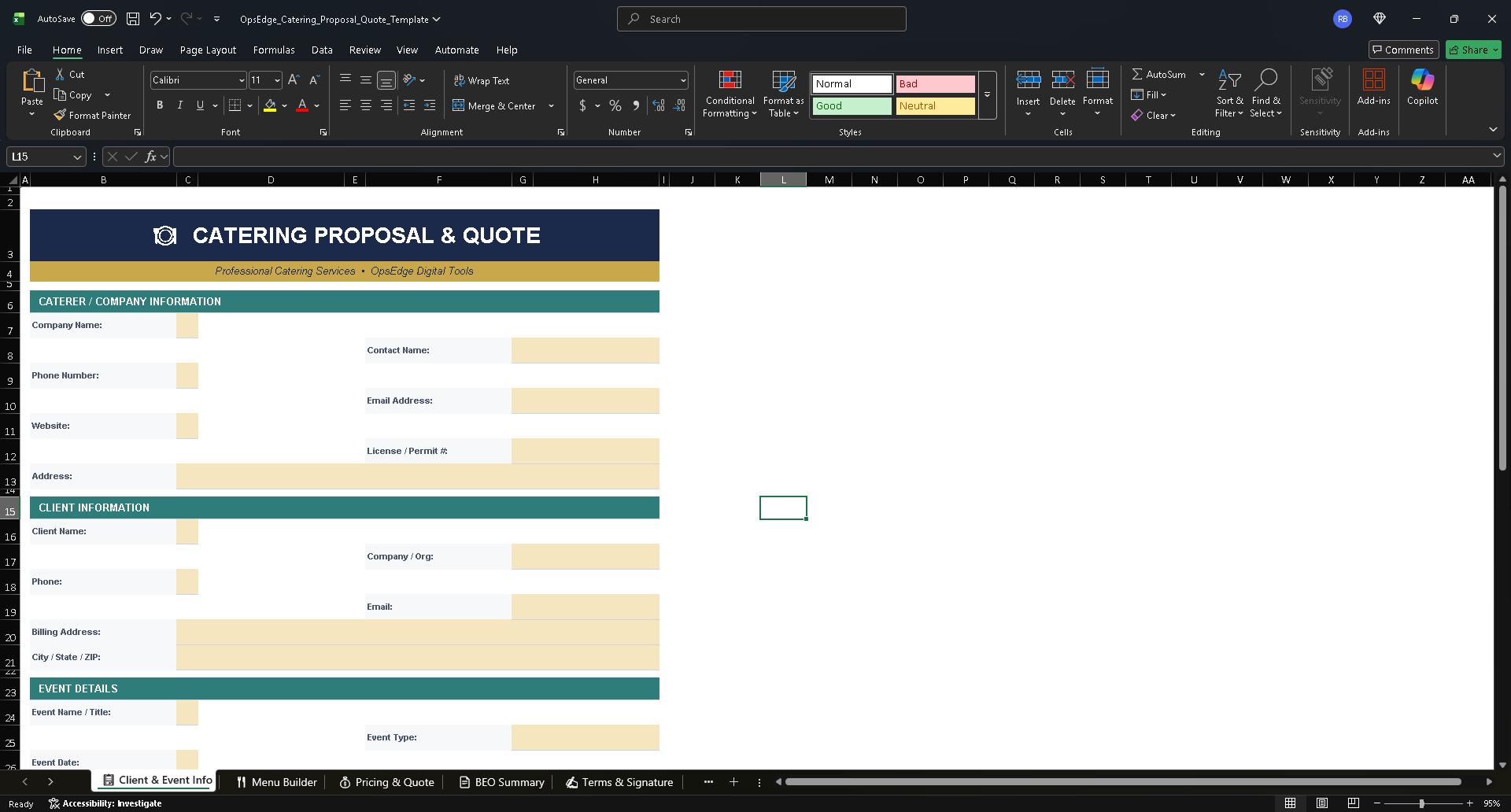
Task: Align text to the right
Action: (386, 105)
